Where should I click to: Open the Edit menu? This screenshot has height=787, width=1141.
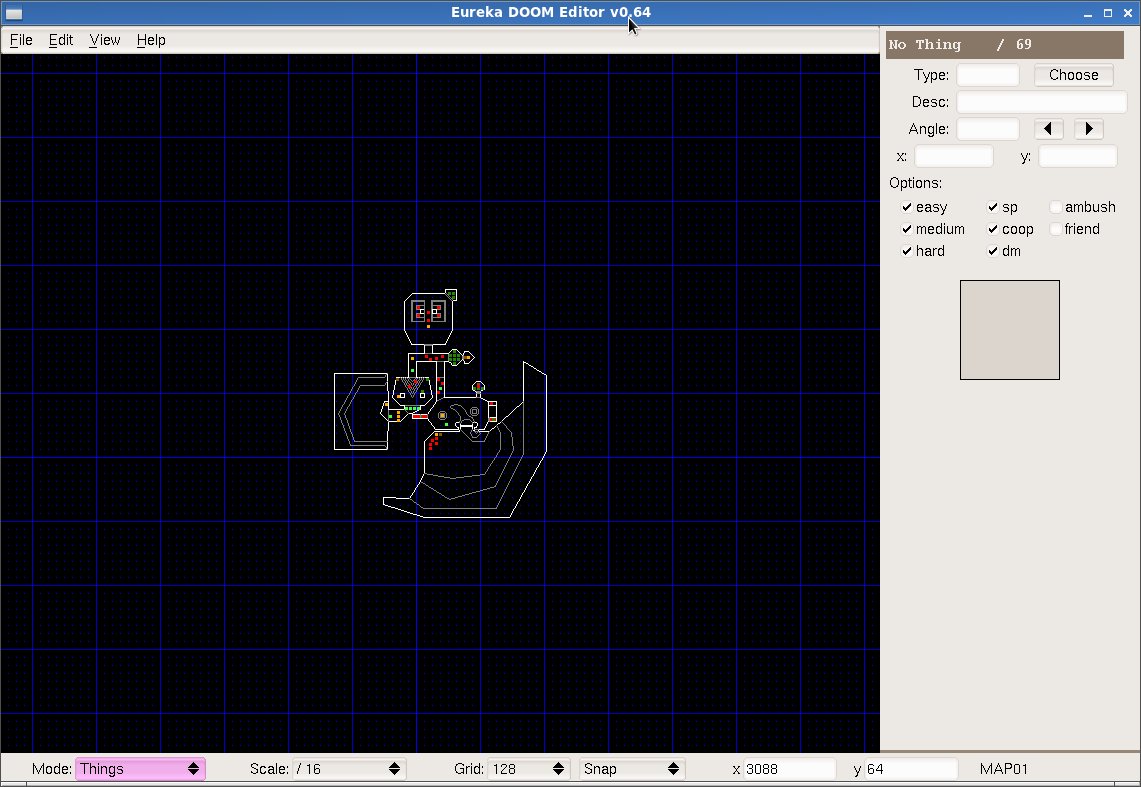(x=60, y=40)
